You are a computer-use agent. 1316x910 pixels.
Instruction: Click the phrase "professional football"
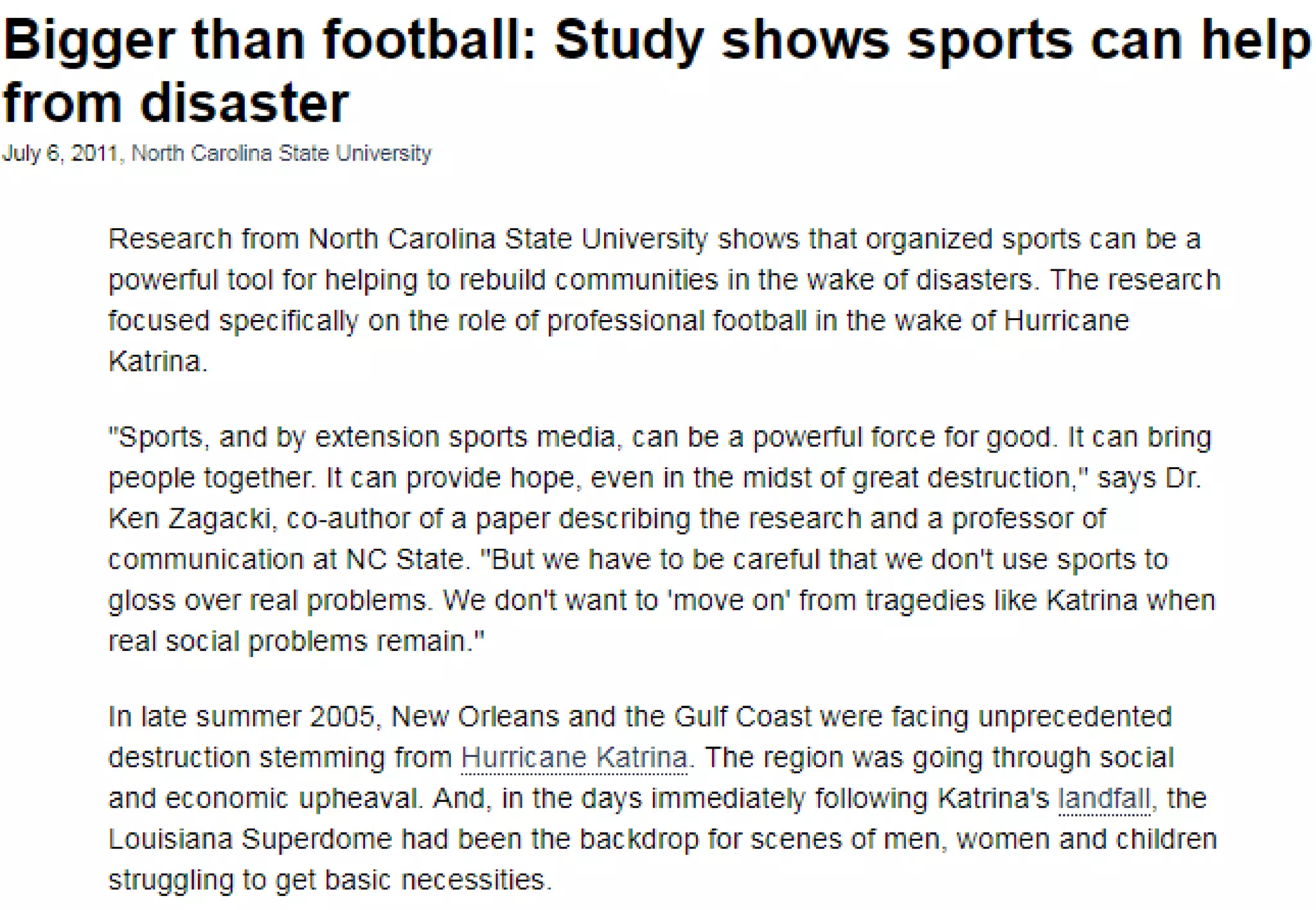pos(676,321)
